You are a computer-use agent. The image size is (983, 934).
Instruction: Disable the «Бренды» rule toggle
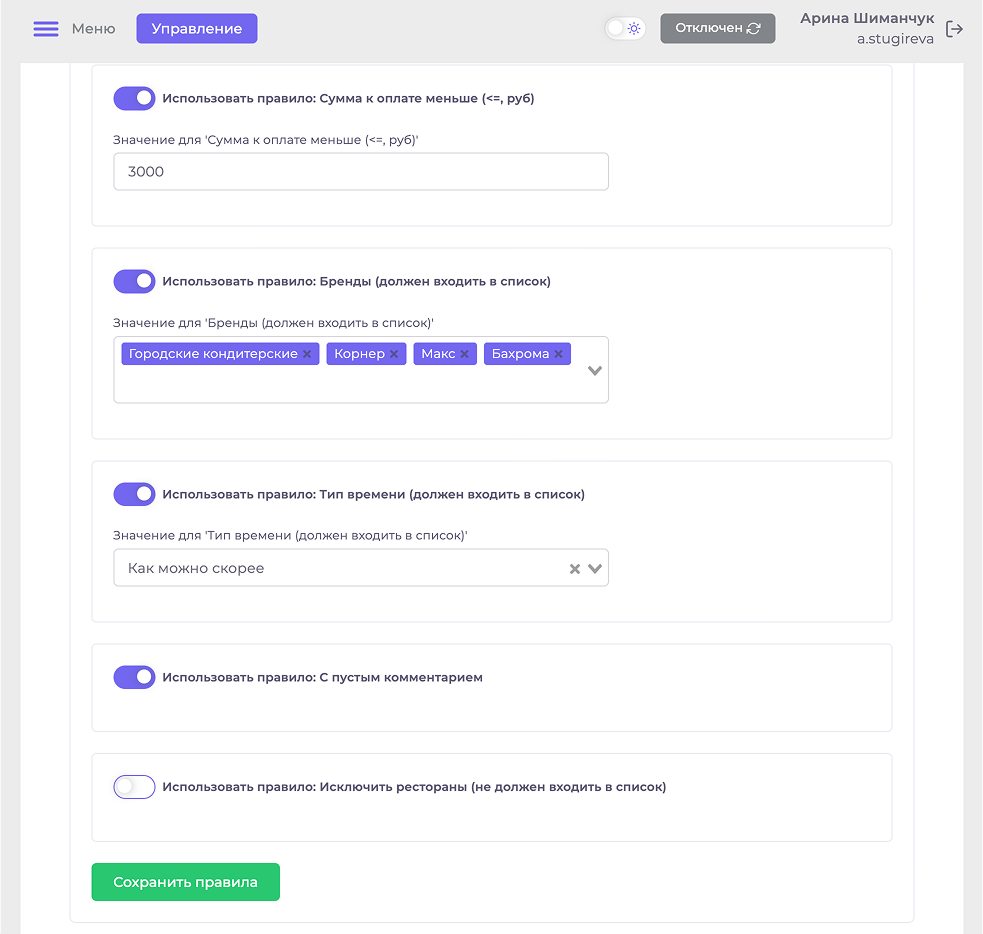point(134,281)
